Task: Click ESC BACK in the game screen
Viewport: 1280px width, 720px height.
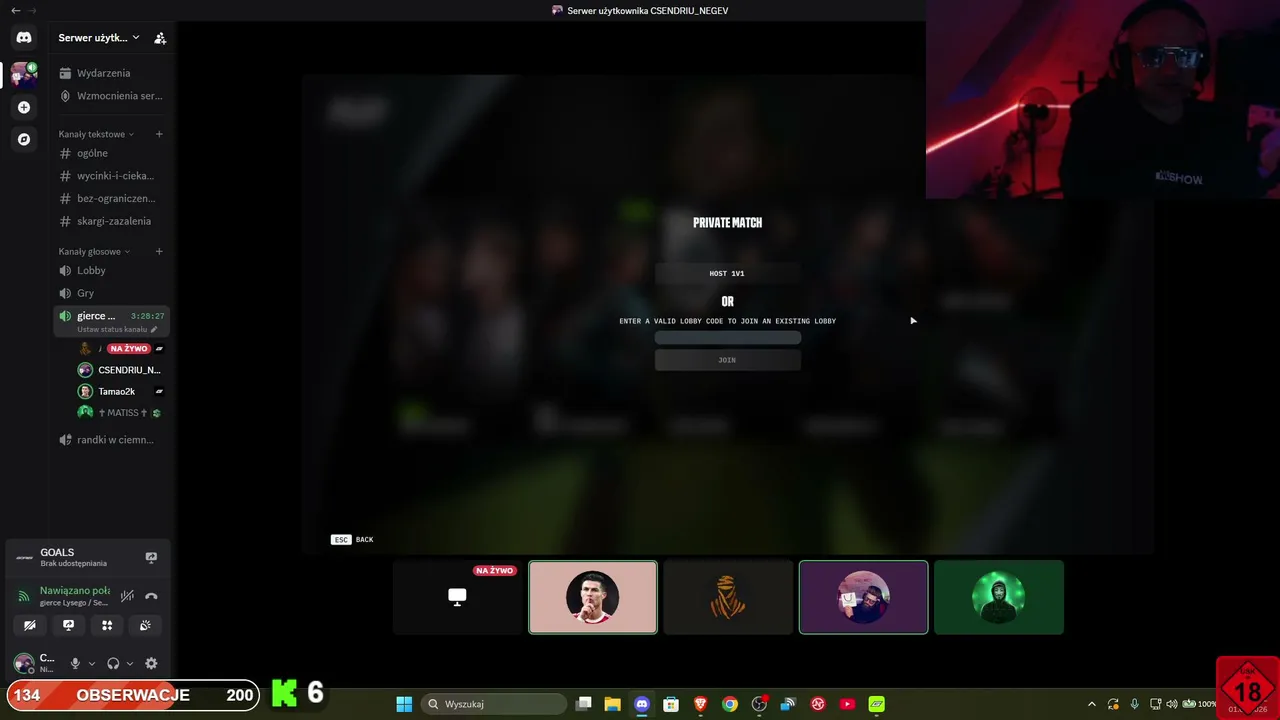Action: 352,540
